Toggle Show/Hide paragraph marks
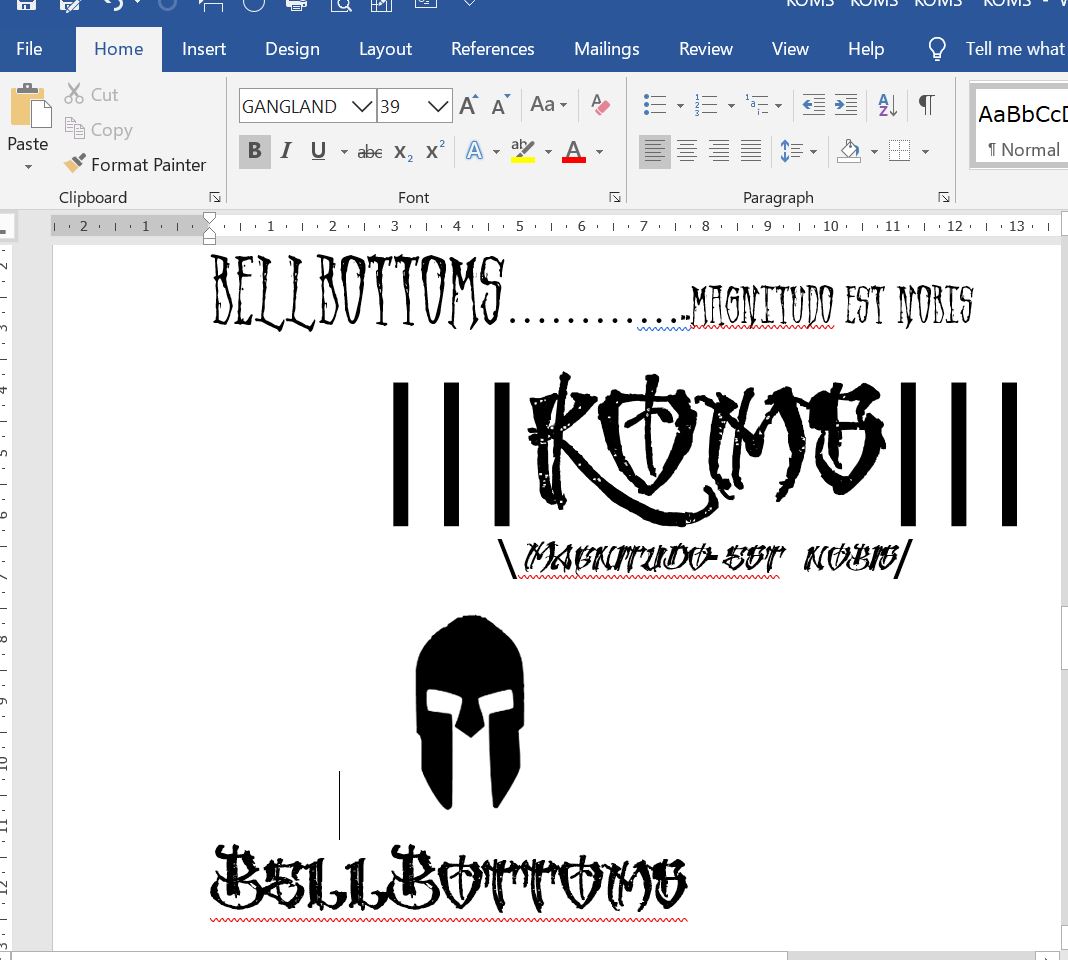 926,105
